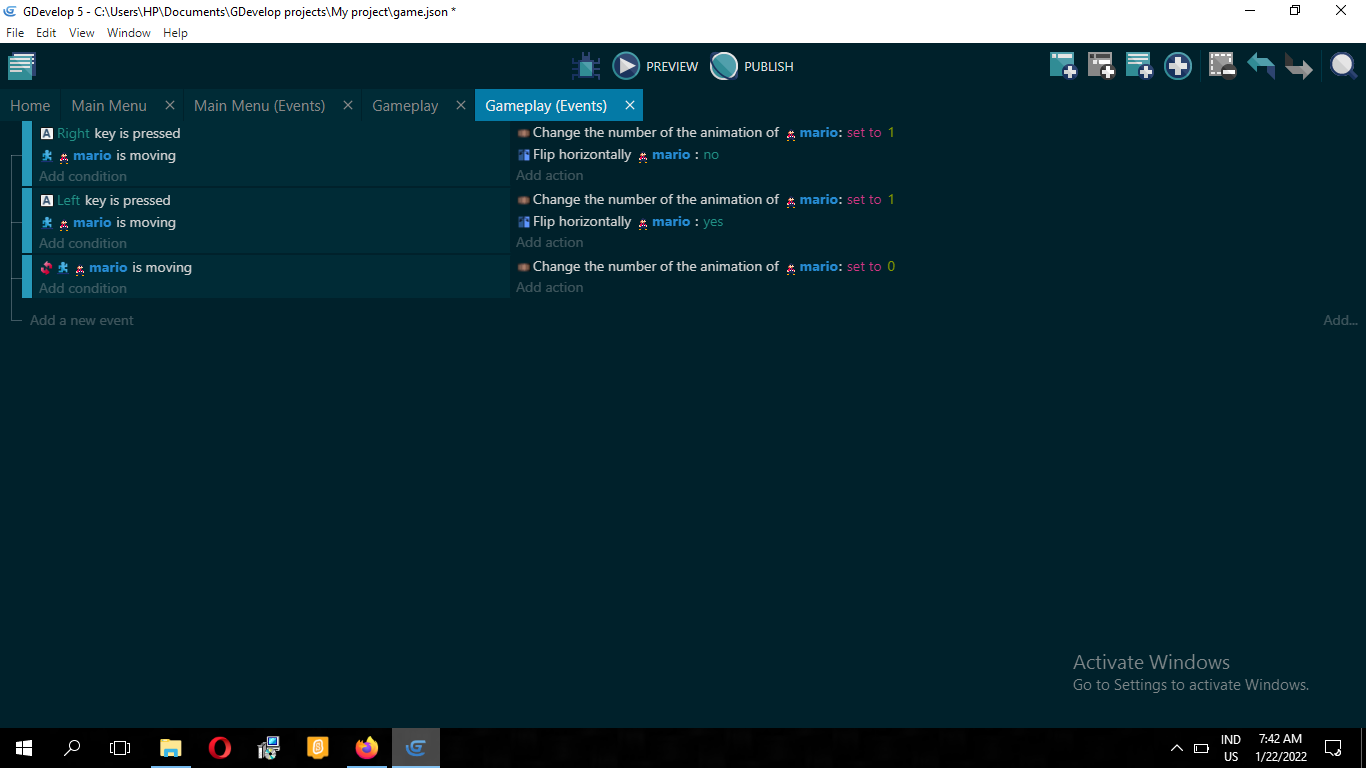Image resolution: width=1366 pixels, height=768 pixels.
Task: Open the search in events magnifier
Action: (1342, 66)
